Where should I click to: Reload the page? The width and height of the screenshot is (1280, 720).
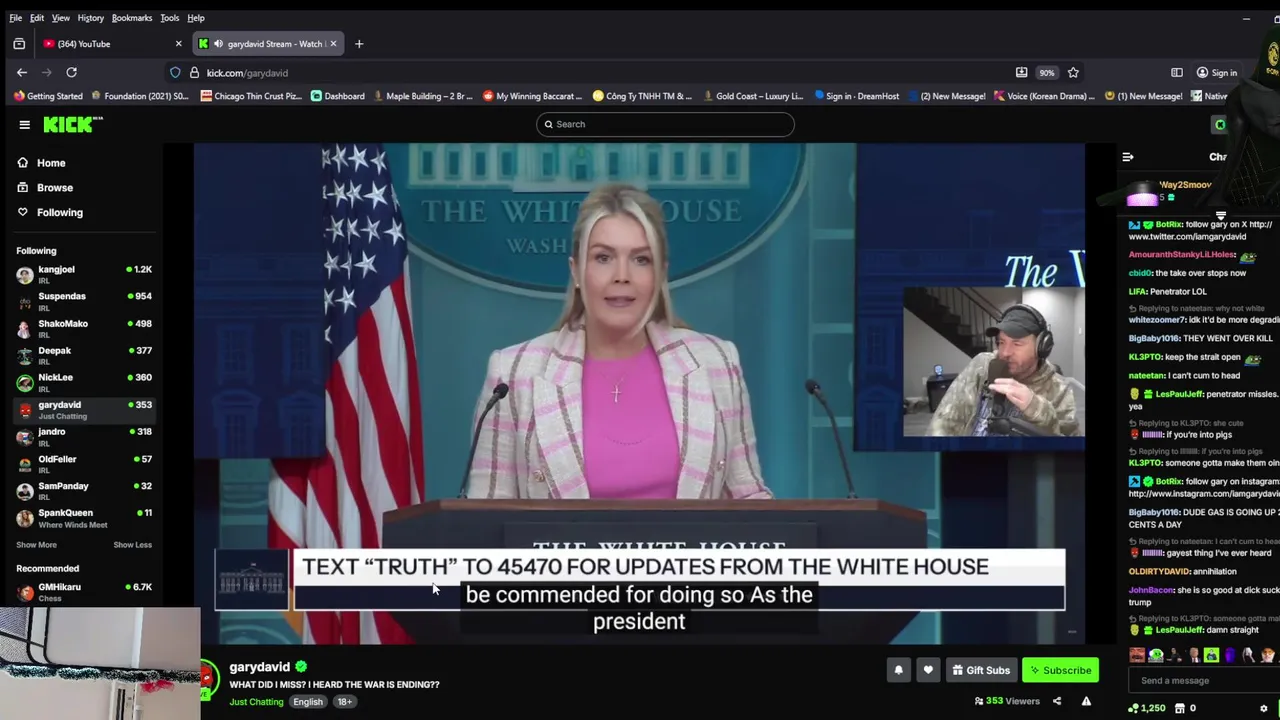tap(71, 73)
